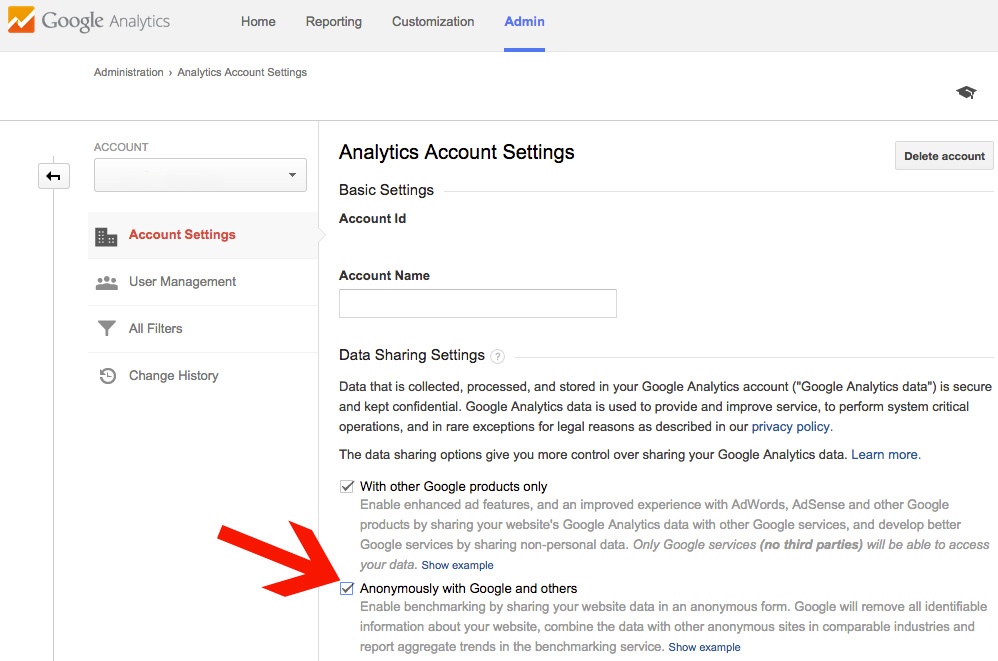Click the Data Sharing Settings help question mark
This screenshot has height=661, width=998.
point(497,356)
